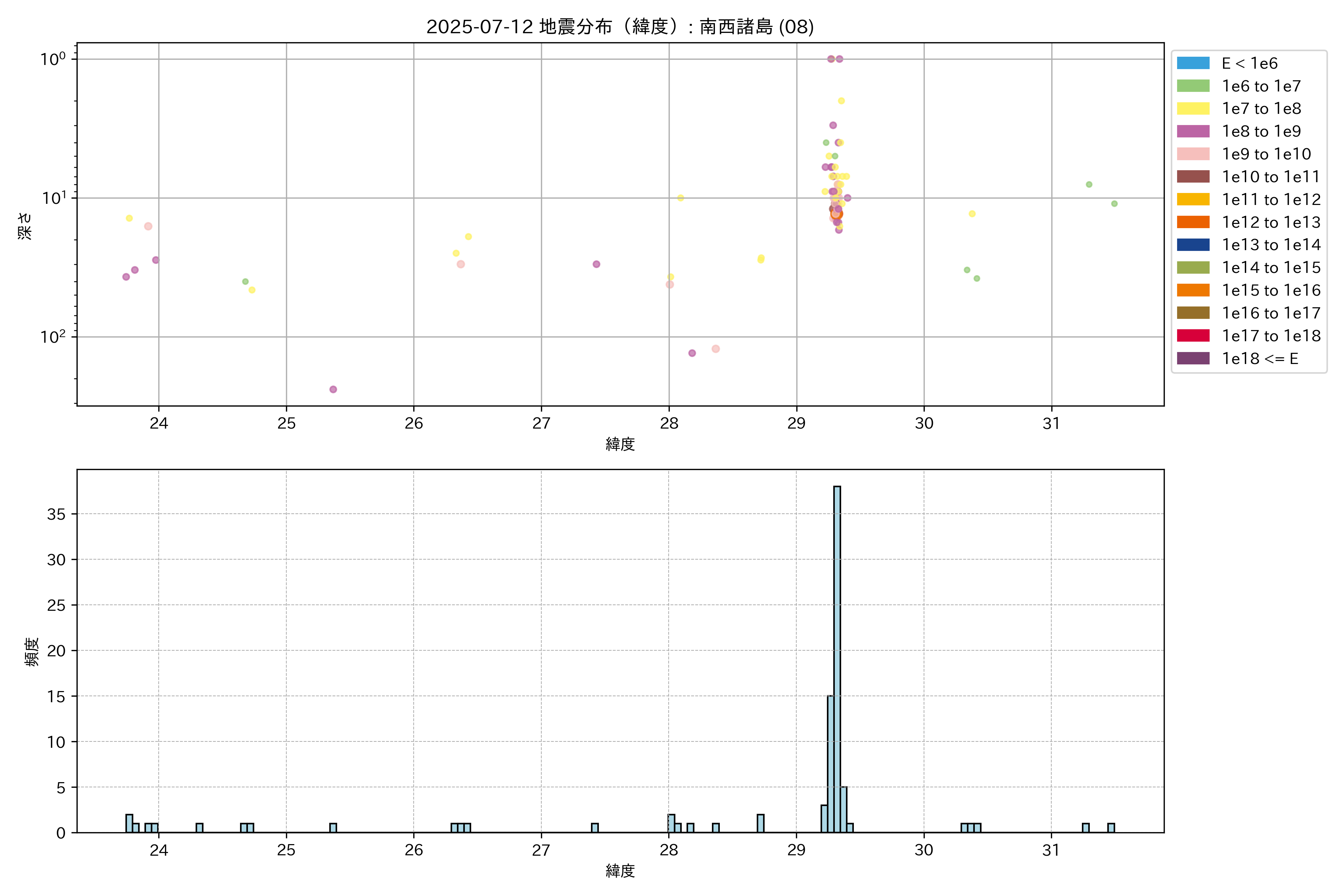Screen dimensions: 1344x896
Task: Click the 緯度 x-axis label under the scatter plot
Action: 620,444
